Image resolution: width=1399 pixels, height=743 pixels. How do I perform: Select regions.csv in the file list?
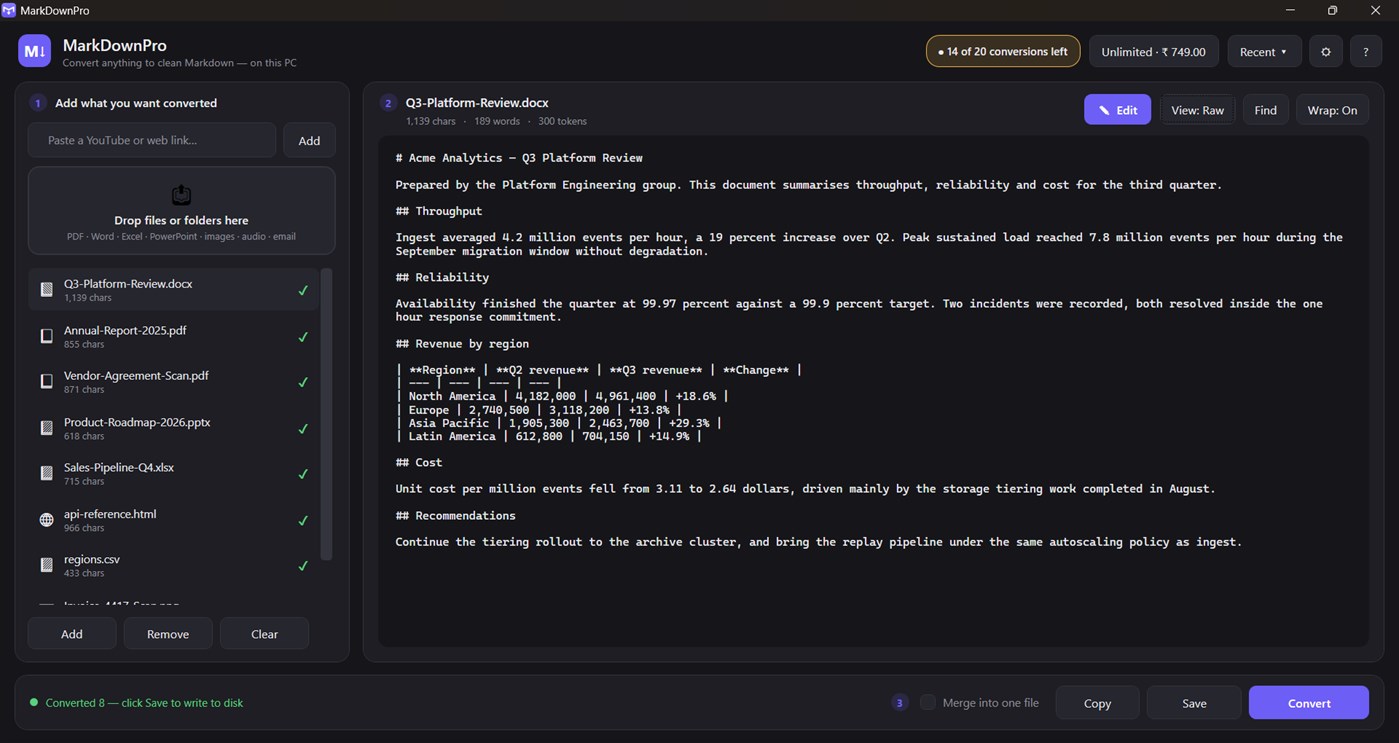tap(173, 566)
